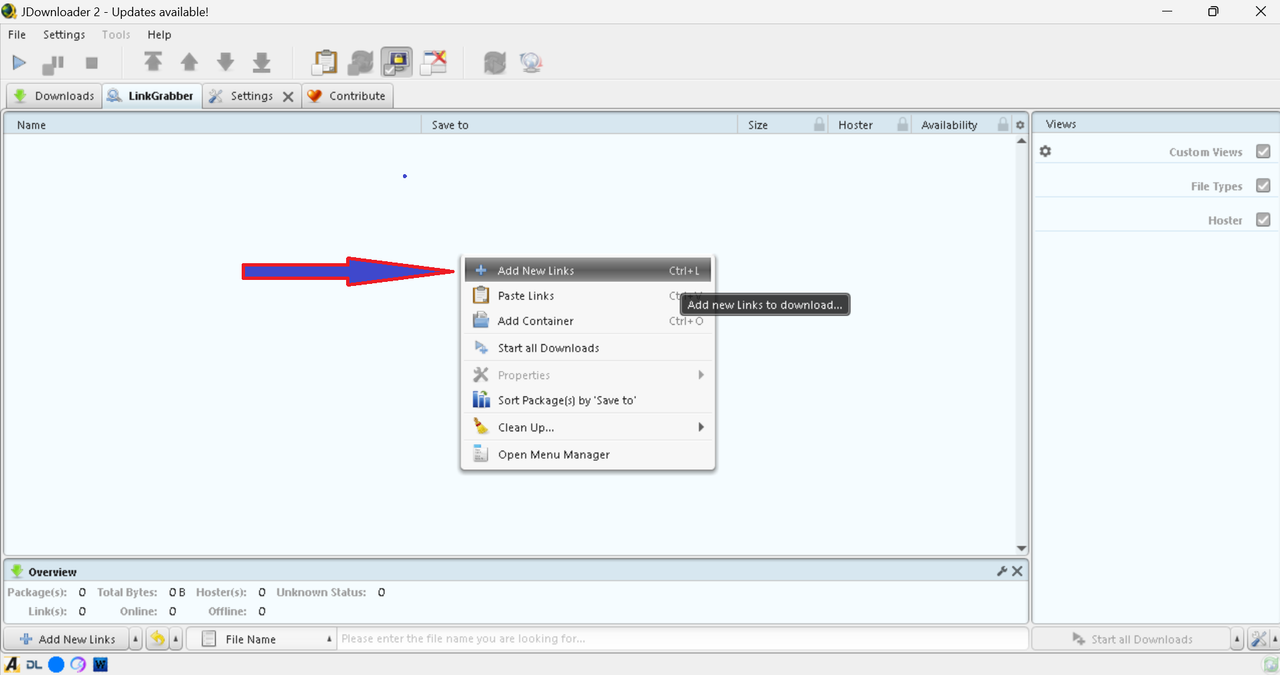Choose Sort Package(s) by 'Save to'

(588, 400)
